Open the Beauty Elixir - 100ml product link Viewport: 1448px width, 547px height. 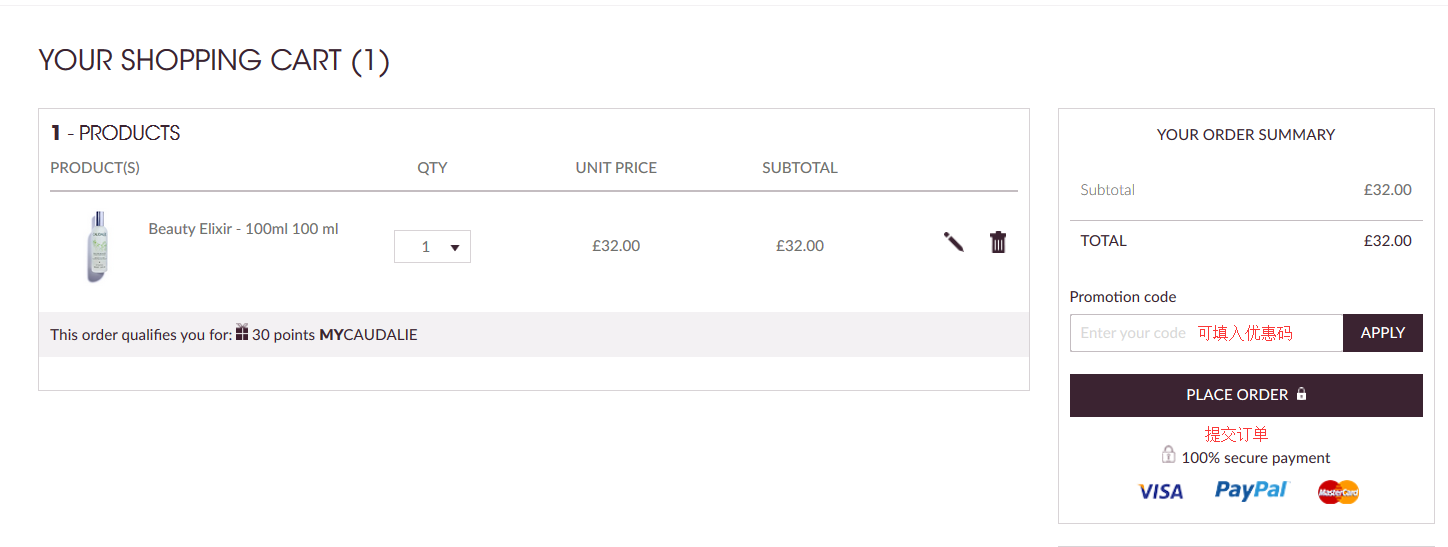pyautogui.click(x=243, y=229)
